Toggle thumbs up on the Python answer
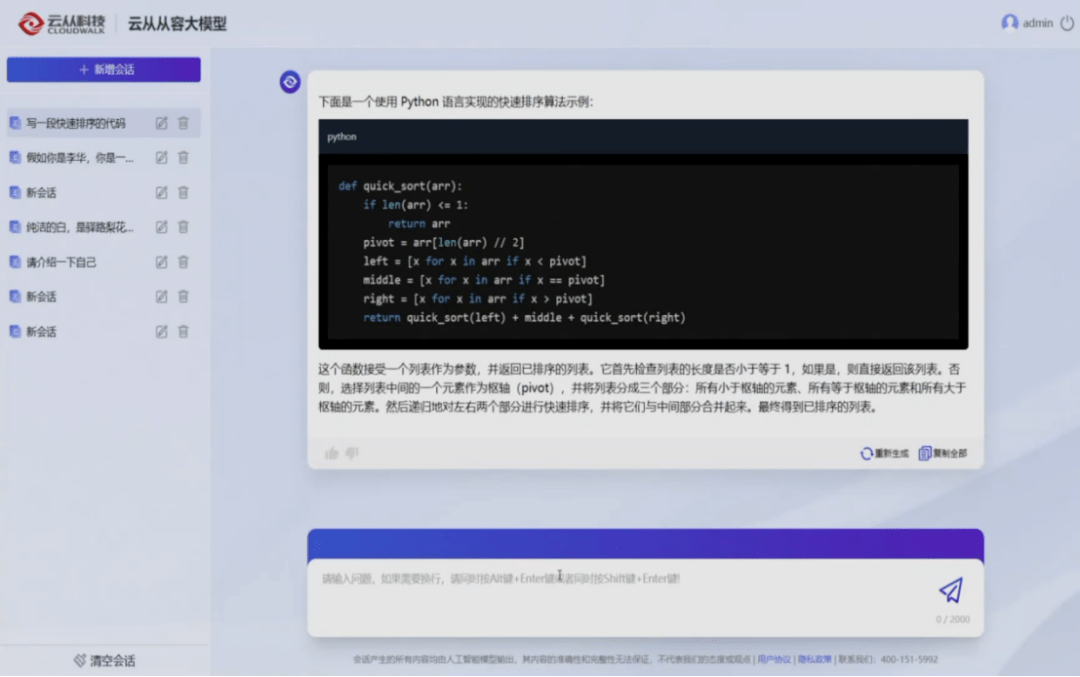 click(x=332, y=452)
